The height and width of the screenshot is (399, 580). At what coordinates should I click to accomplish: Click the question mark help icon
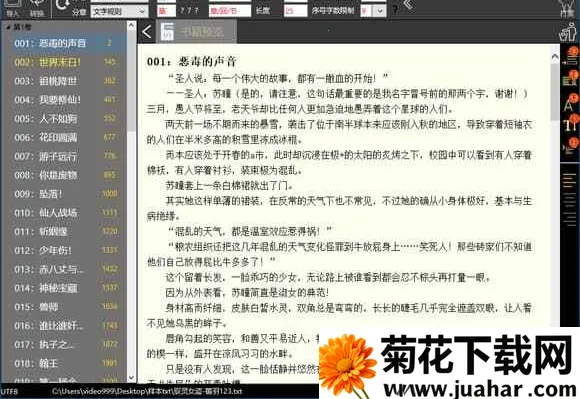point(395,10)
